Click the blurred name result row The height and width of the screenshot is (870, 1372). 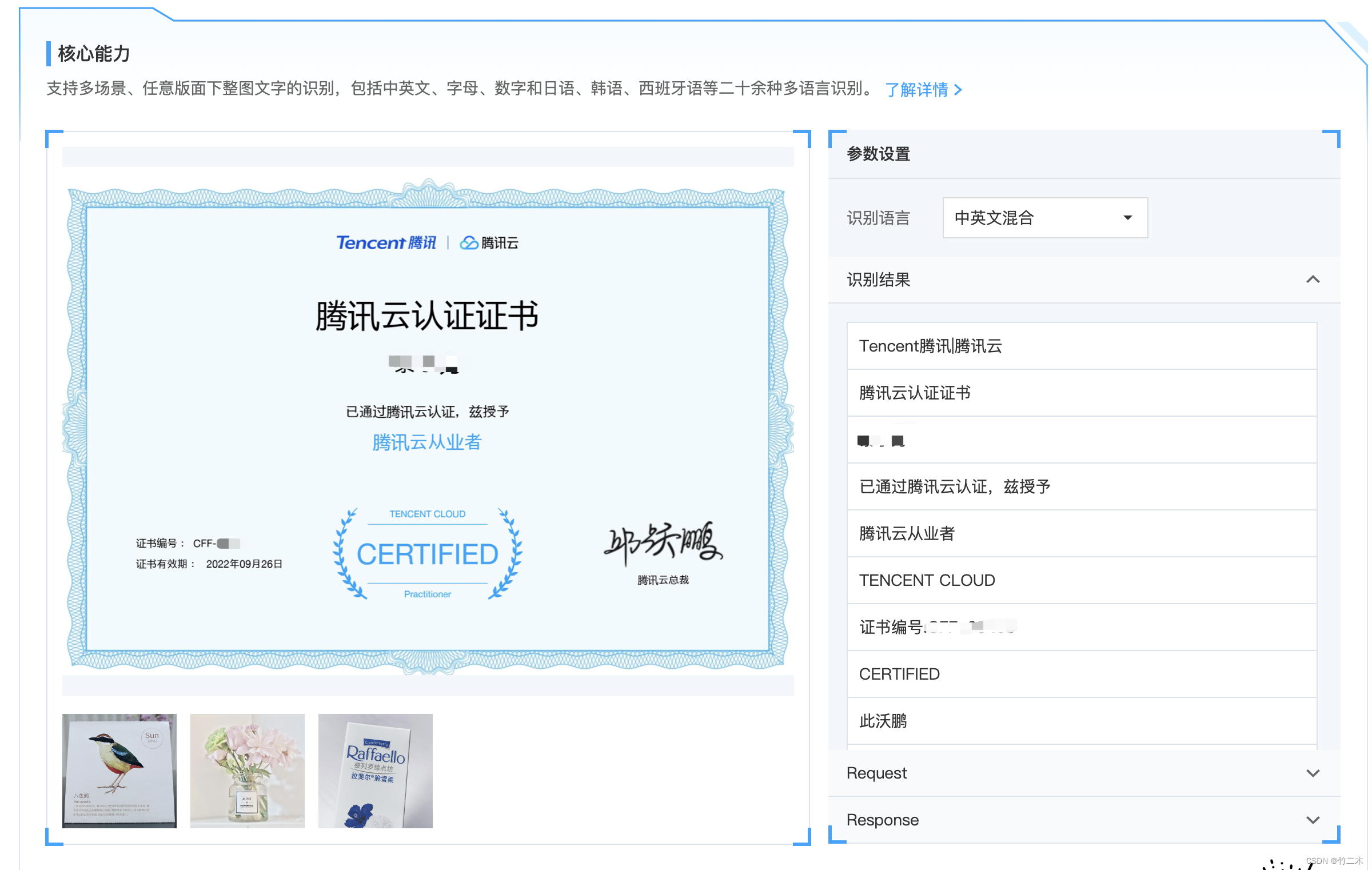pyautogui.click(x=1082, y=440)
